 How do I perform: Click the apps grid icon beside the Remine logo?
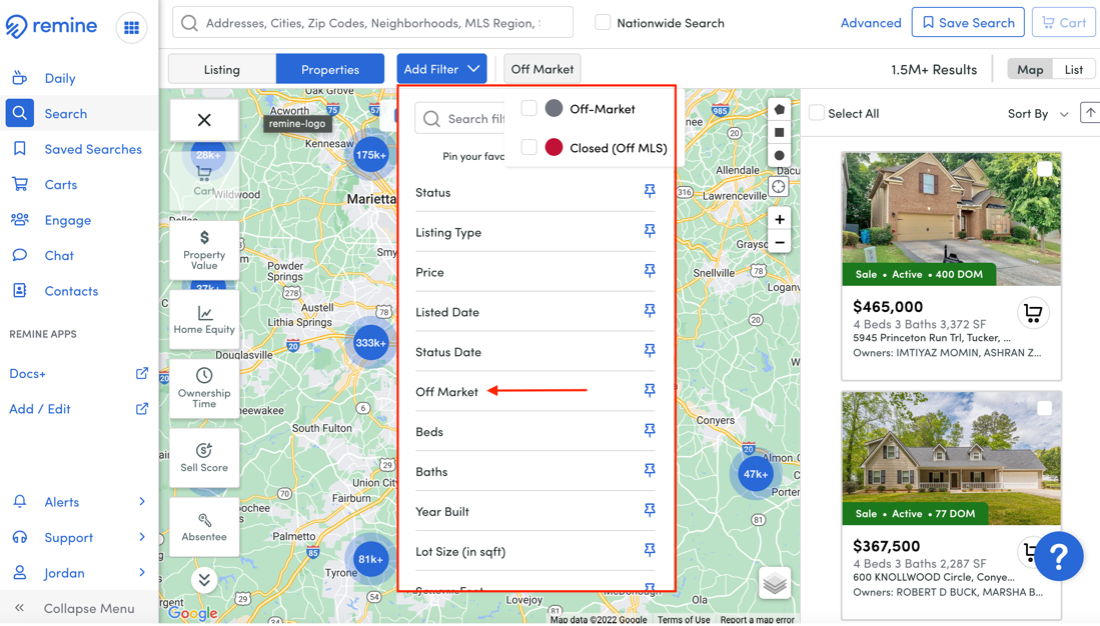click(131, 28)
